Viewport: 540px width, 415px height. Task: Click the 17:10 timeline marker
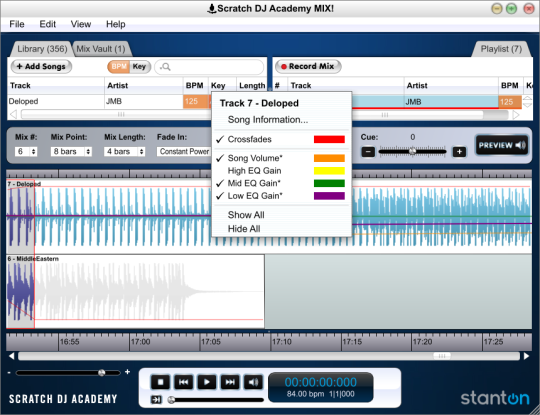click(281, 342)
